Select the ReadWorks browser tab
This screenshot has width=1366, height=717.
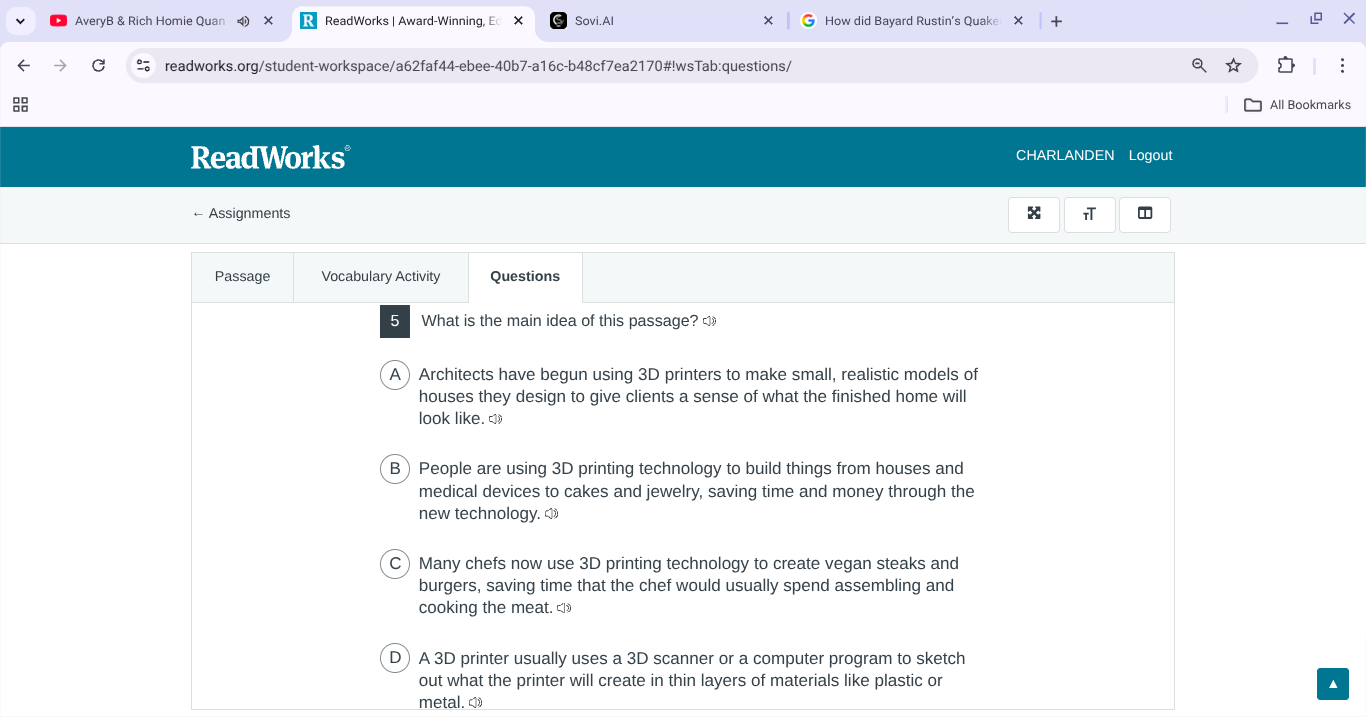(x=412, y=21)
